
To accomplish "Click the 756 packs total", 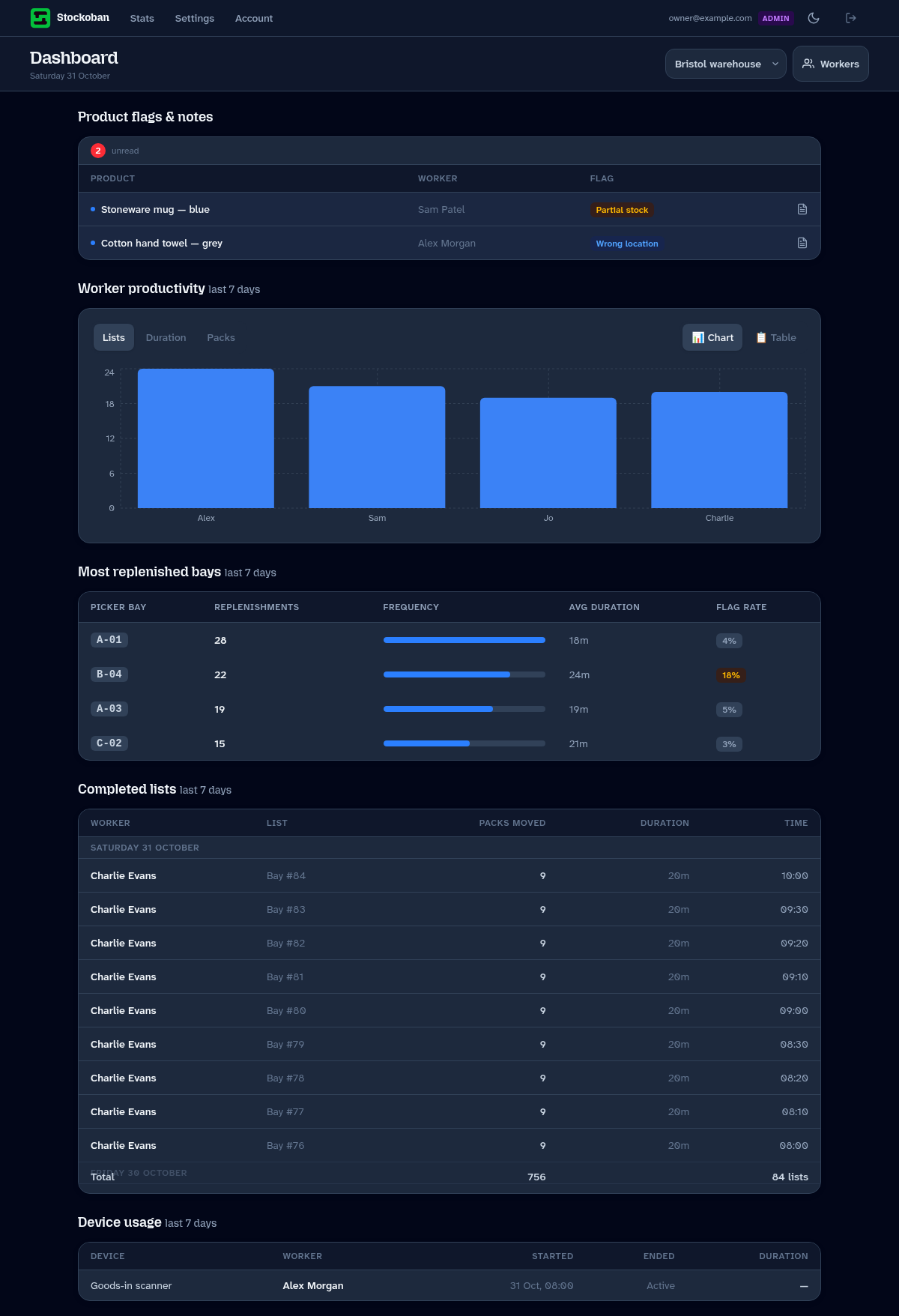I will pyautogui.click(x=536, y=1177).
